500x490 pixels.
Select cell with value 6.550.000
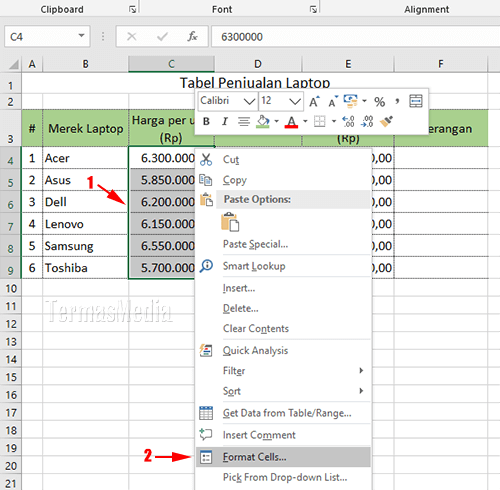pos(162,246)
